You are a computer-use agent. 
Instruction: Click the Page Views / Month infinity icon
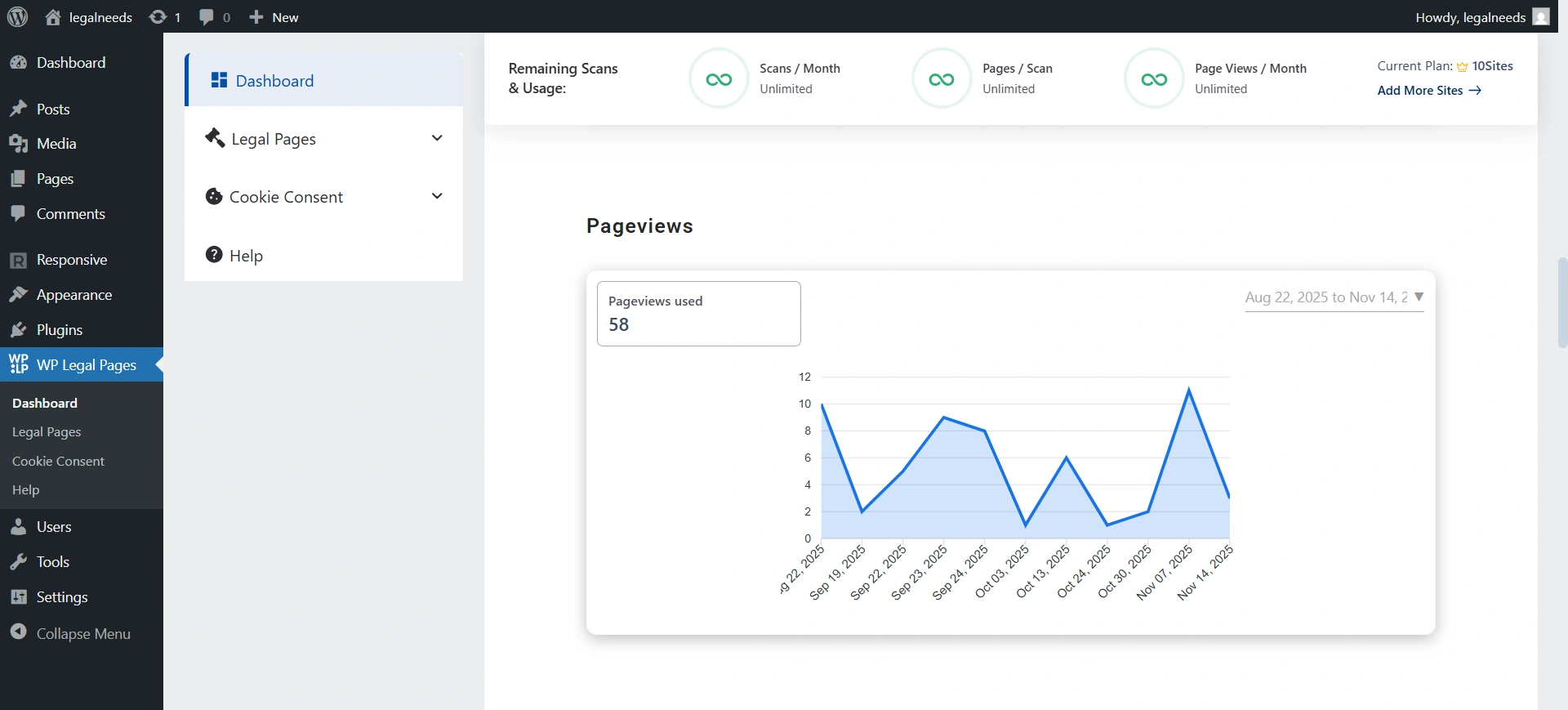pyautogui.click(x=1154, y=79)
